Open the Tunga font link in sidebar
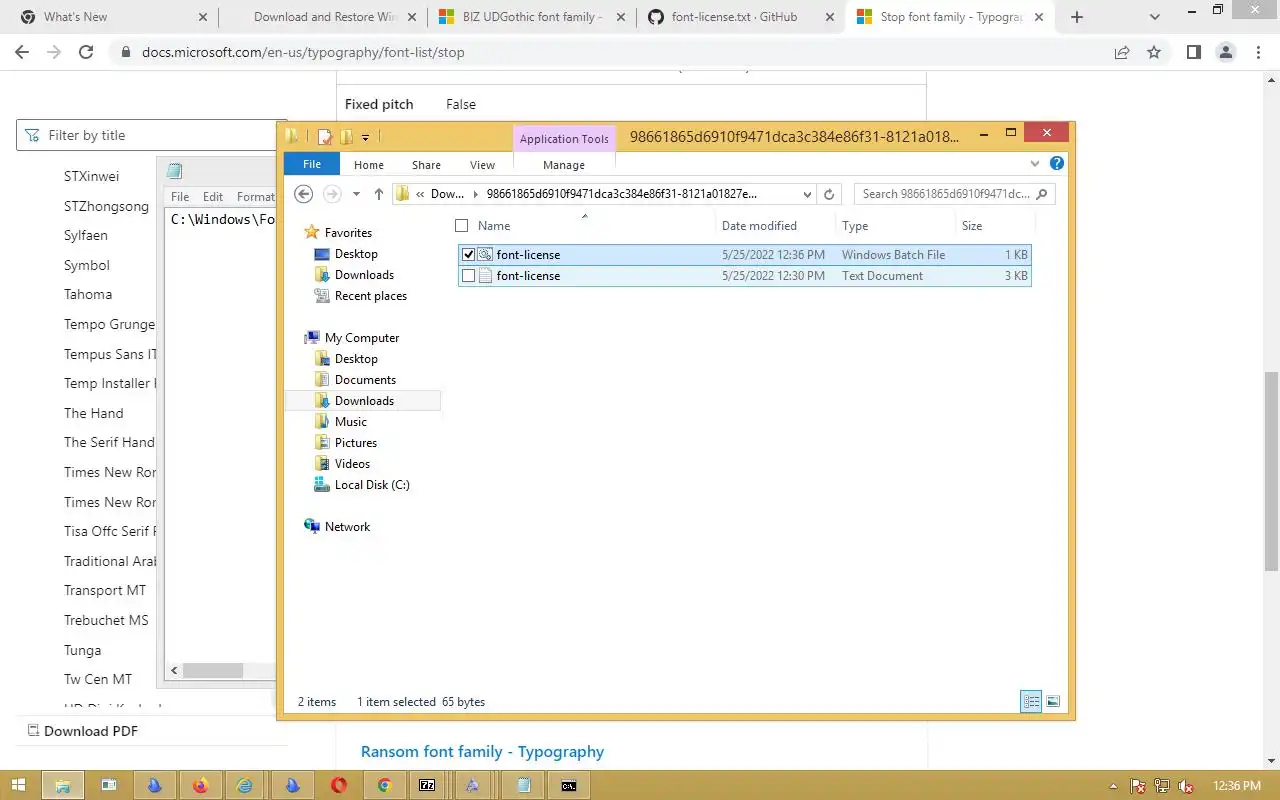This screenshot has width=1280, height=800. tap(82, 650)
